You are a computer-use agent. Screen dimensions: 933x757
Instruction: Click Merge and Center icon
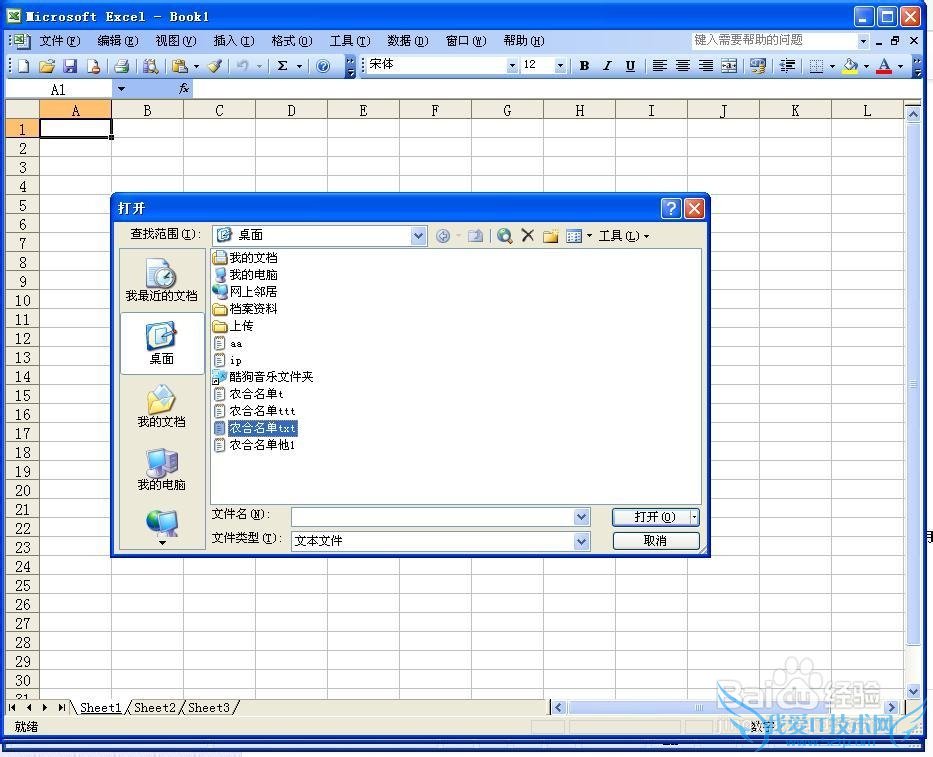click(x=729, y=66)
